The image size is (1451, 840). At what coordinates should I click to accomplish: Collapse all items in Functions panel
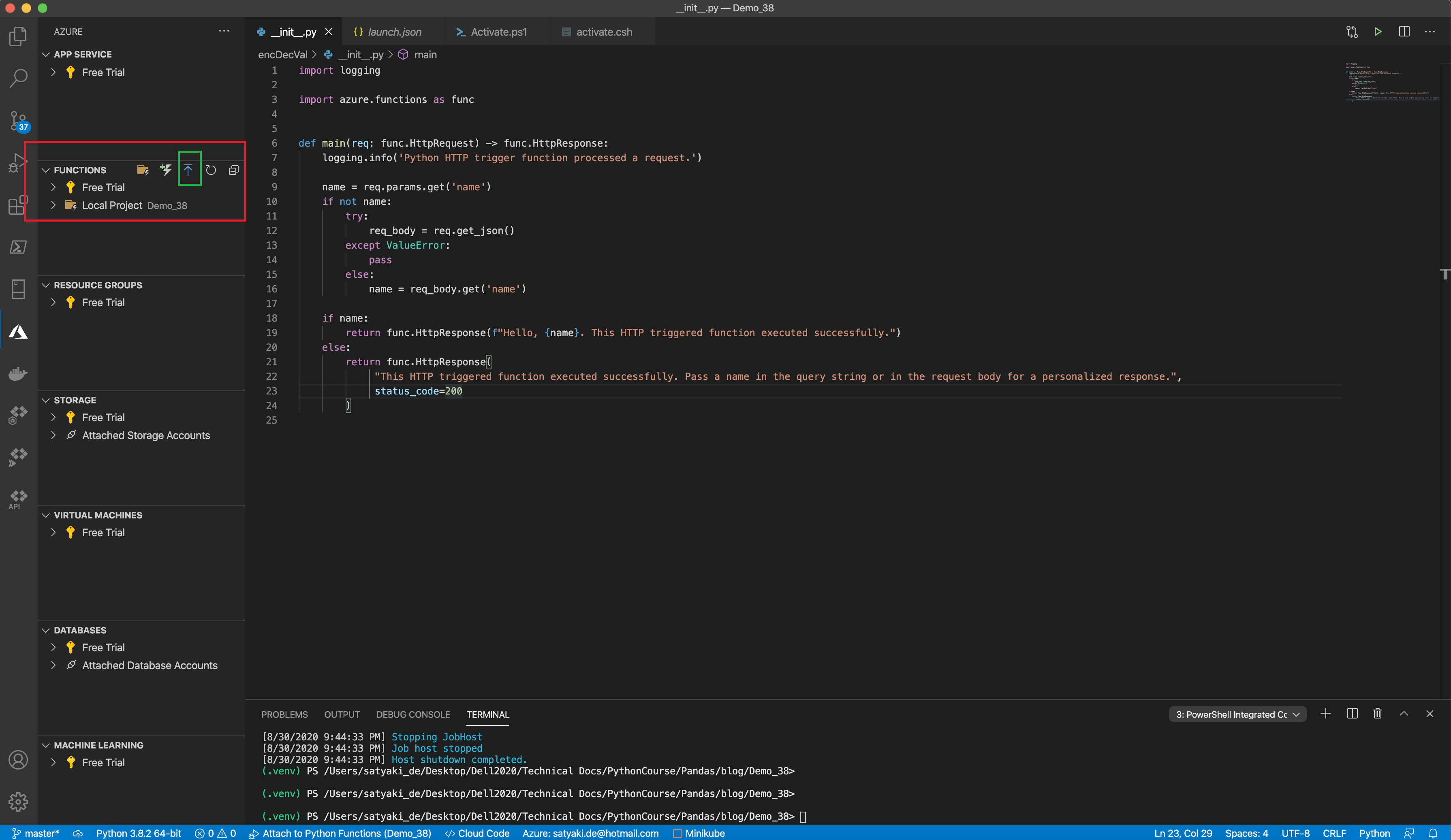(x=233, y=170)
